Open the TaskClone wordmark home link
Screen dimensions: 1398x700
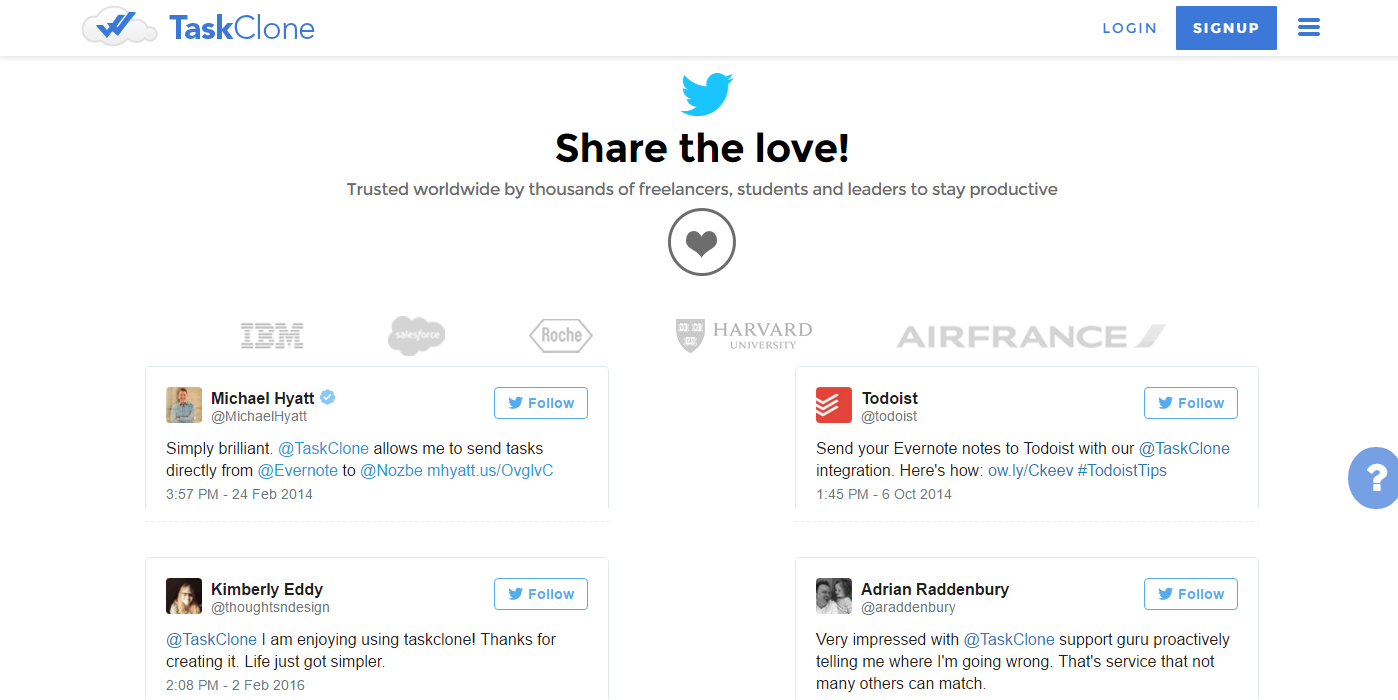(242, 28)
